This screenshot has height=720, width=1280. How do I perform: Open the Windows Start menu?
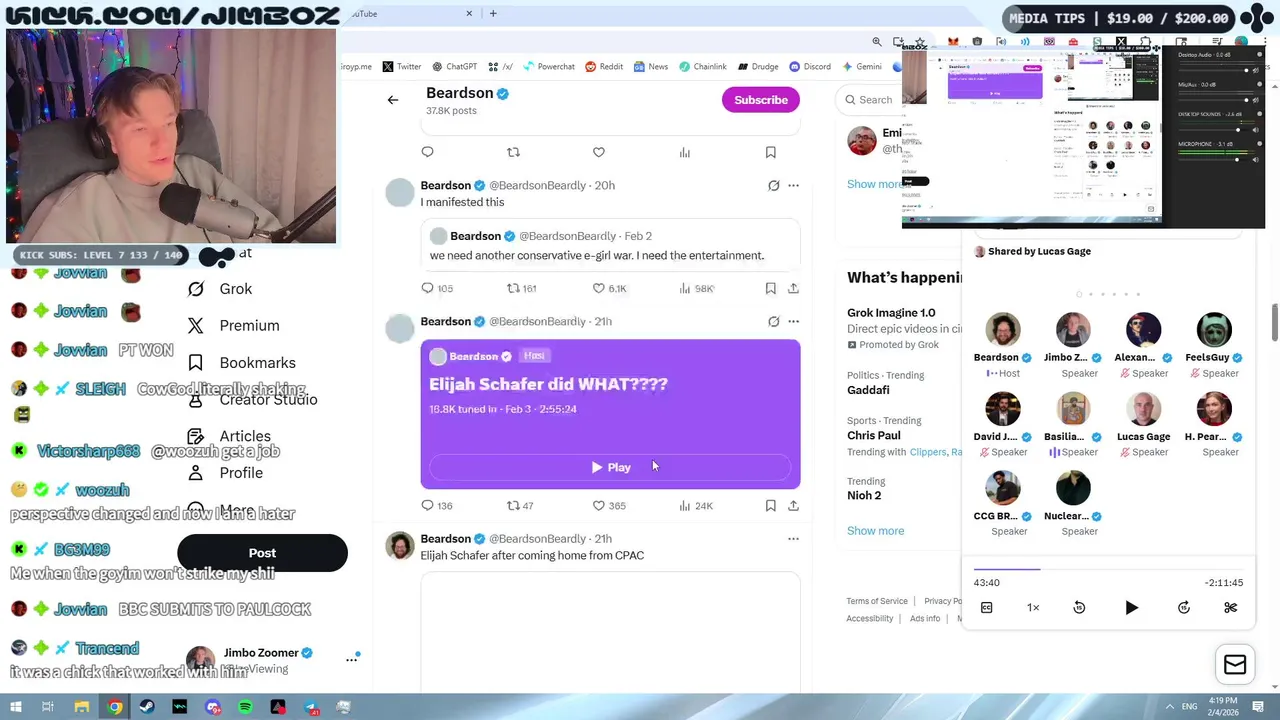(15, 707)
